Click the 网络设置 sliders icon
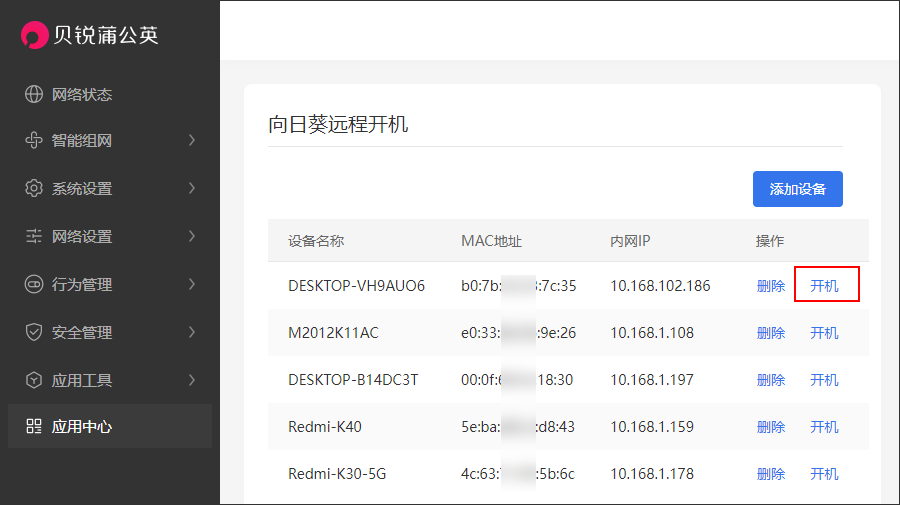 tap(34, 236)
